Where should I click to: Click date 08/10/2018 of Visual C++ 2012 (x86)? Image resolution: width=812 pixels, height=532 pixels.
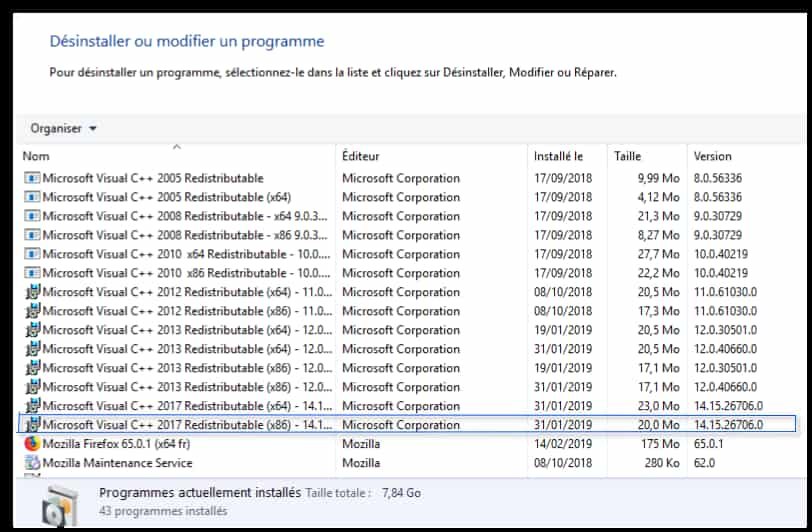[x=563, y=311]
